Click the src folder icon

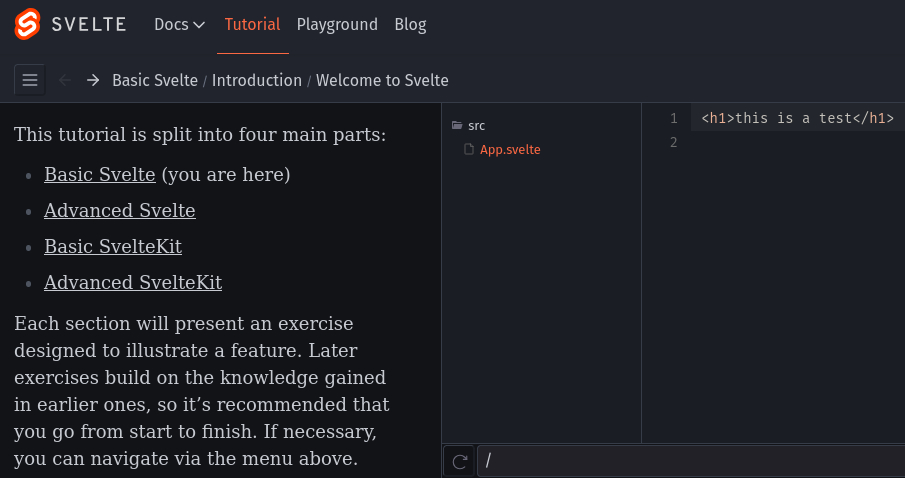point(457,125)
